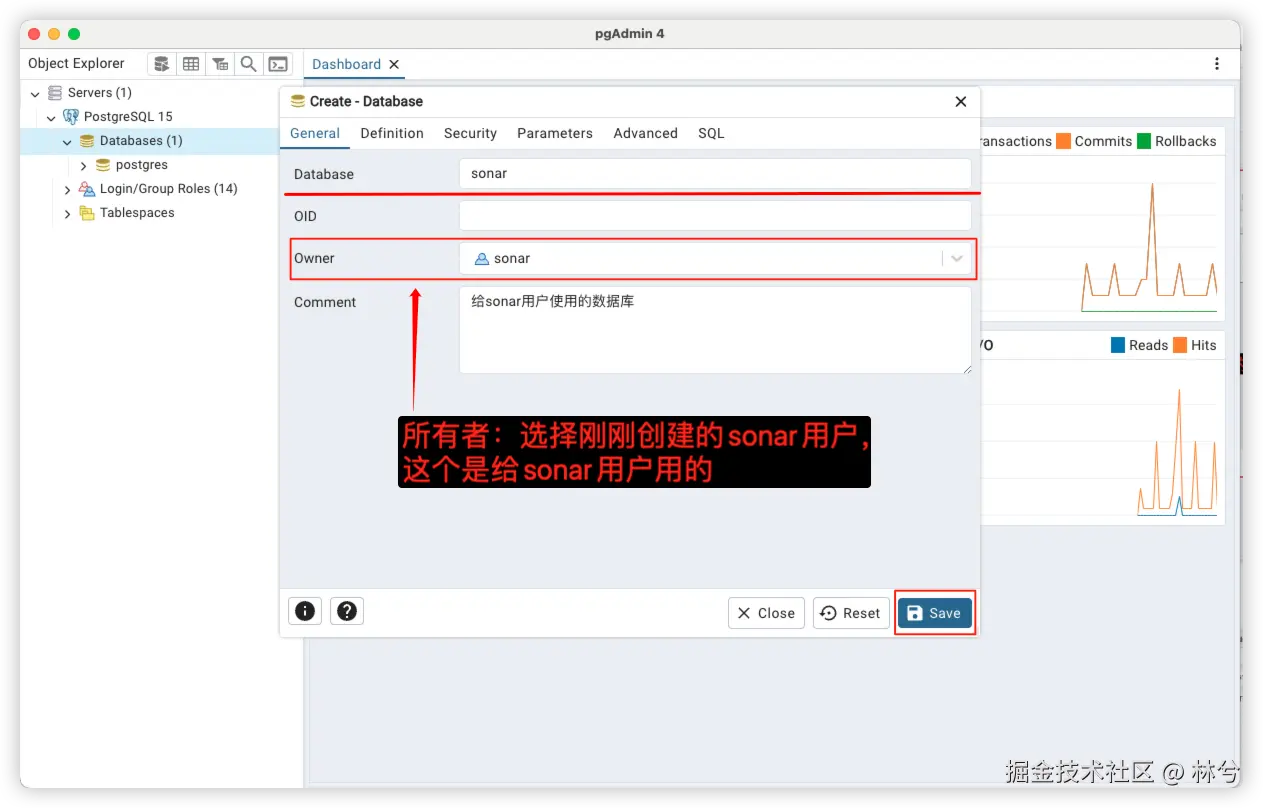Viewport: 1263px width, 808px height.
Task: Expand Login/Group Roles (14) node
Action: point(67,189)
